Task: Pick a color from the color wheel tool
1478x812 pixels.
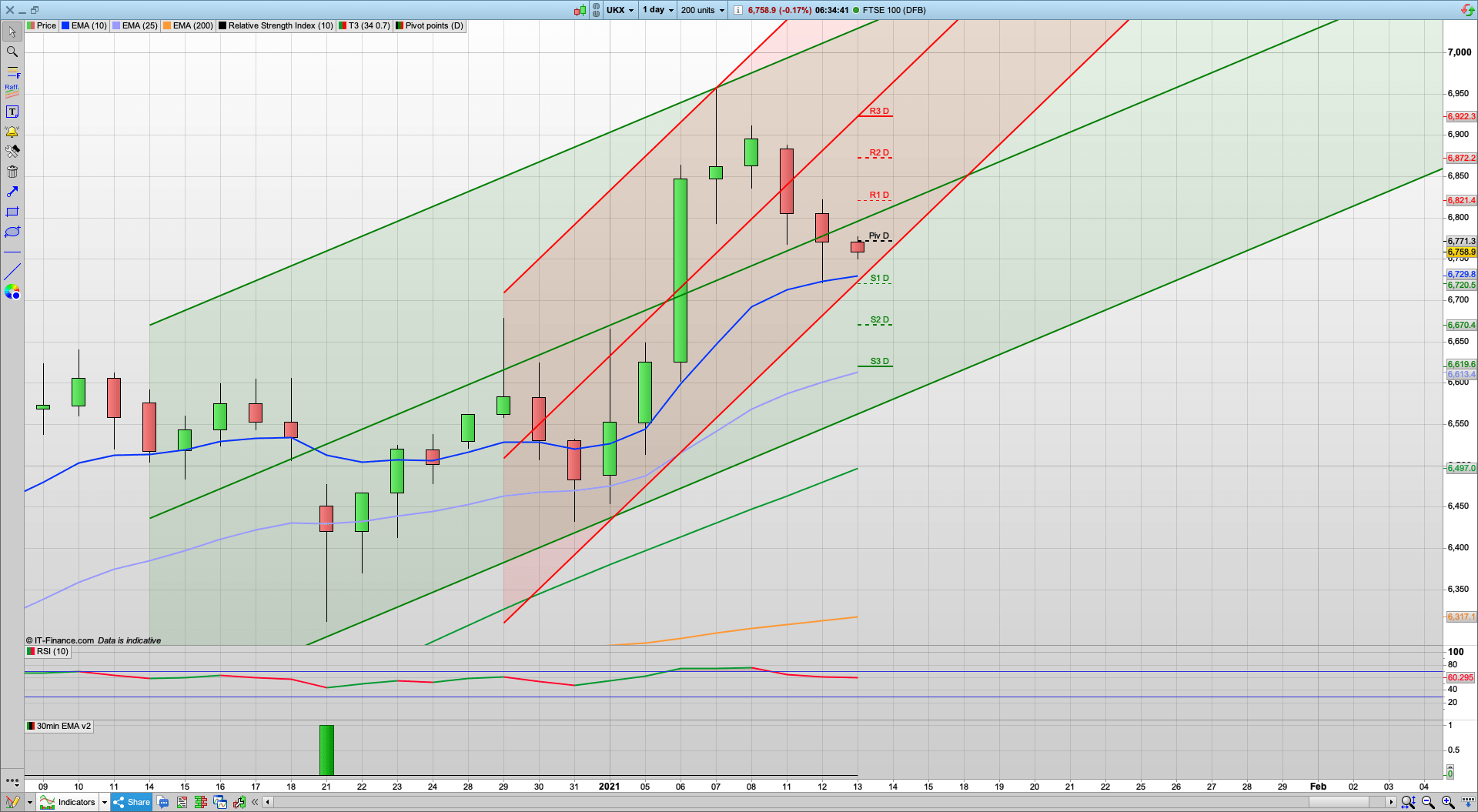Action: [12, 292]
